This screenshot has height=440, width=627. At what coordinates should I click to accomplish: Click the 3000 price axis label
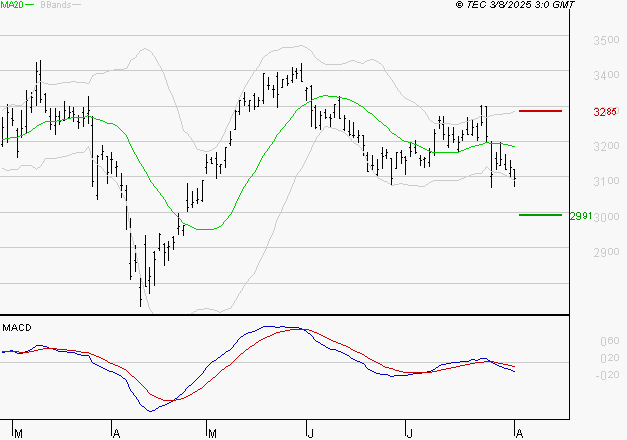tap(607, 217)
